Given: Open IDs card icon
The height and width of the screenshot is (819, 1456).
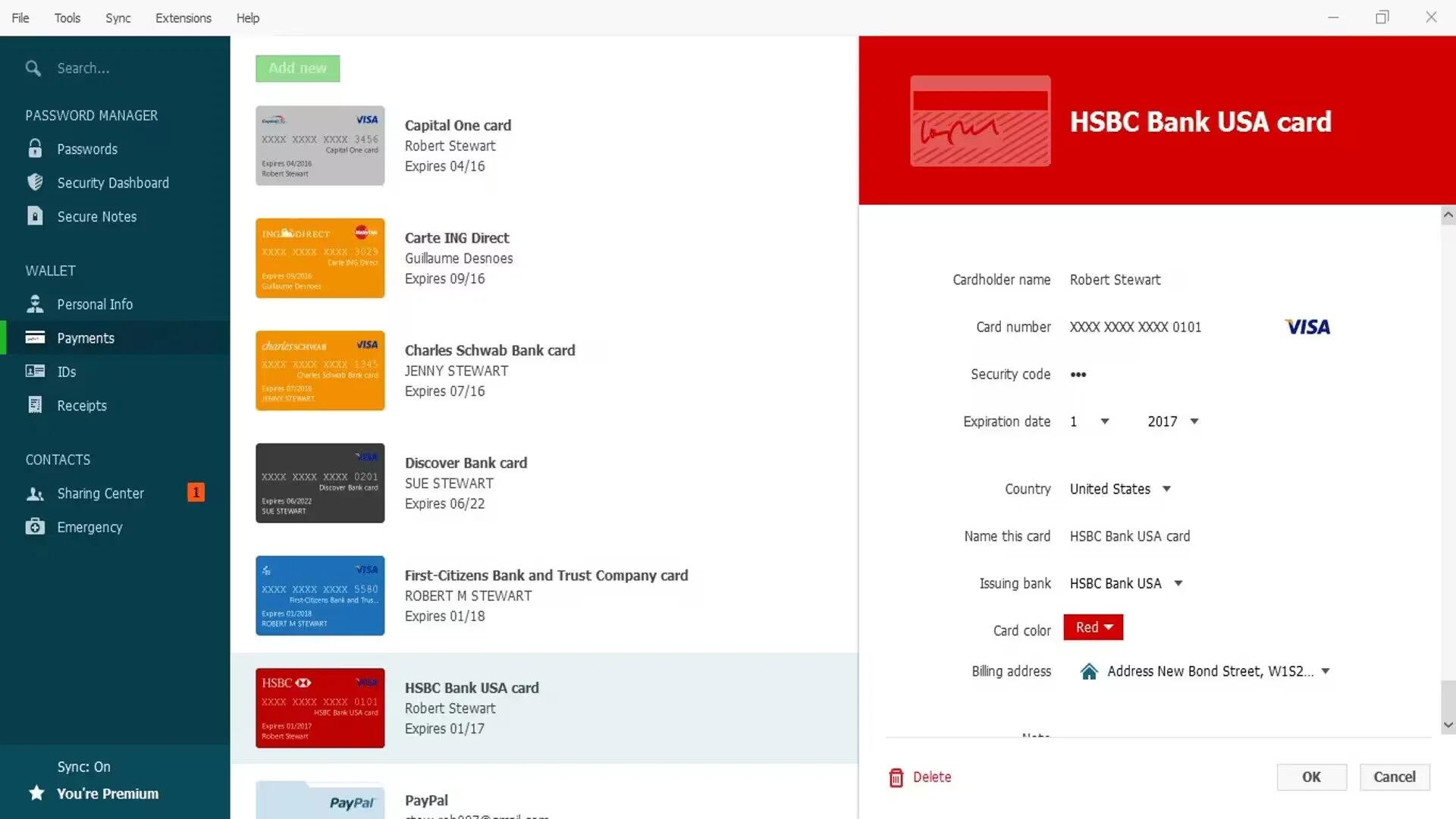Looking at the screenshot, I should click(35, 371).
